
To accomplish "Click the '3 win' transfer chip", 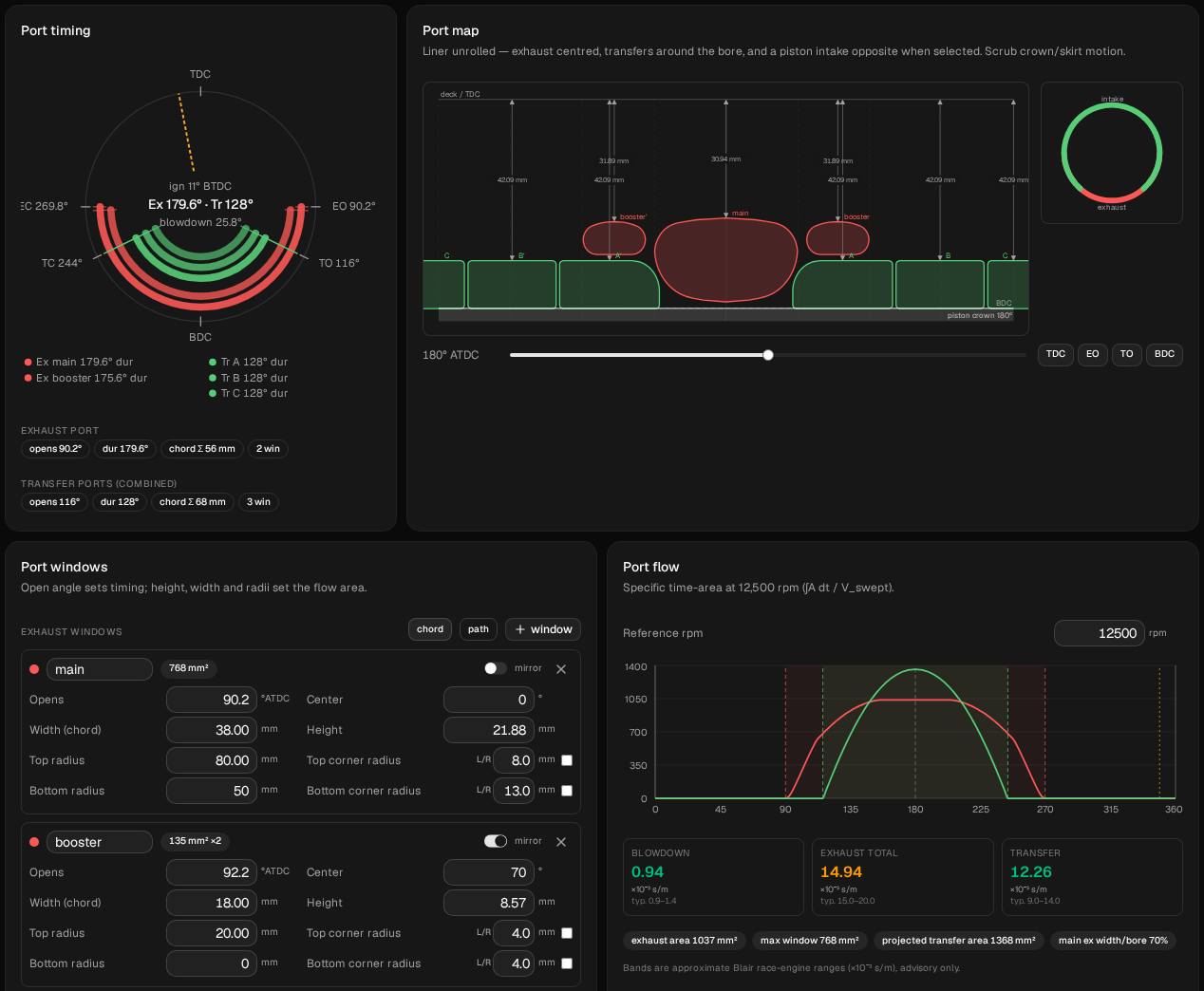I will (258, 502).
